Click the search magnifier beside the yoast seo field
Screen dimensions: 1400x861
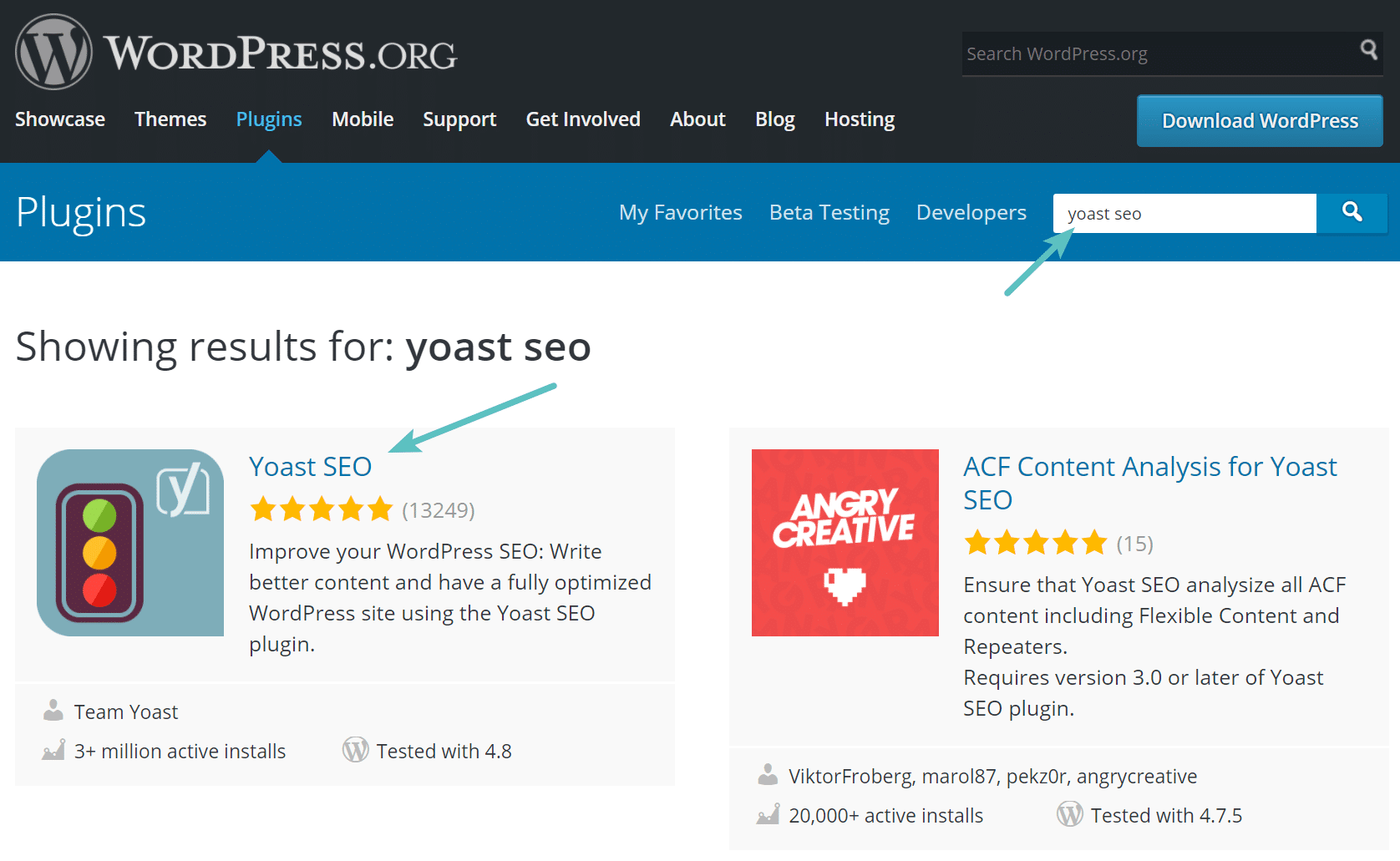click(1352, 213)
